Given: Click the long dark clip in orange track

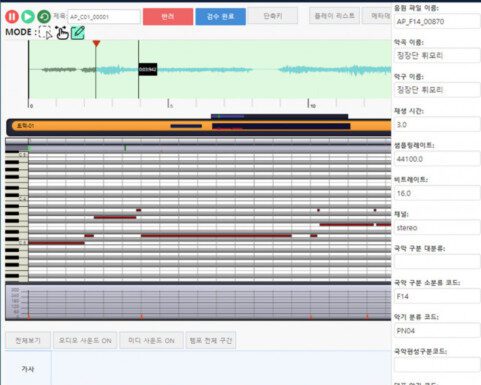Looking at the screenshot, I should coord(281,126).
